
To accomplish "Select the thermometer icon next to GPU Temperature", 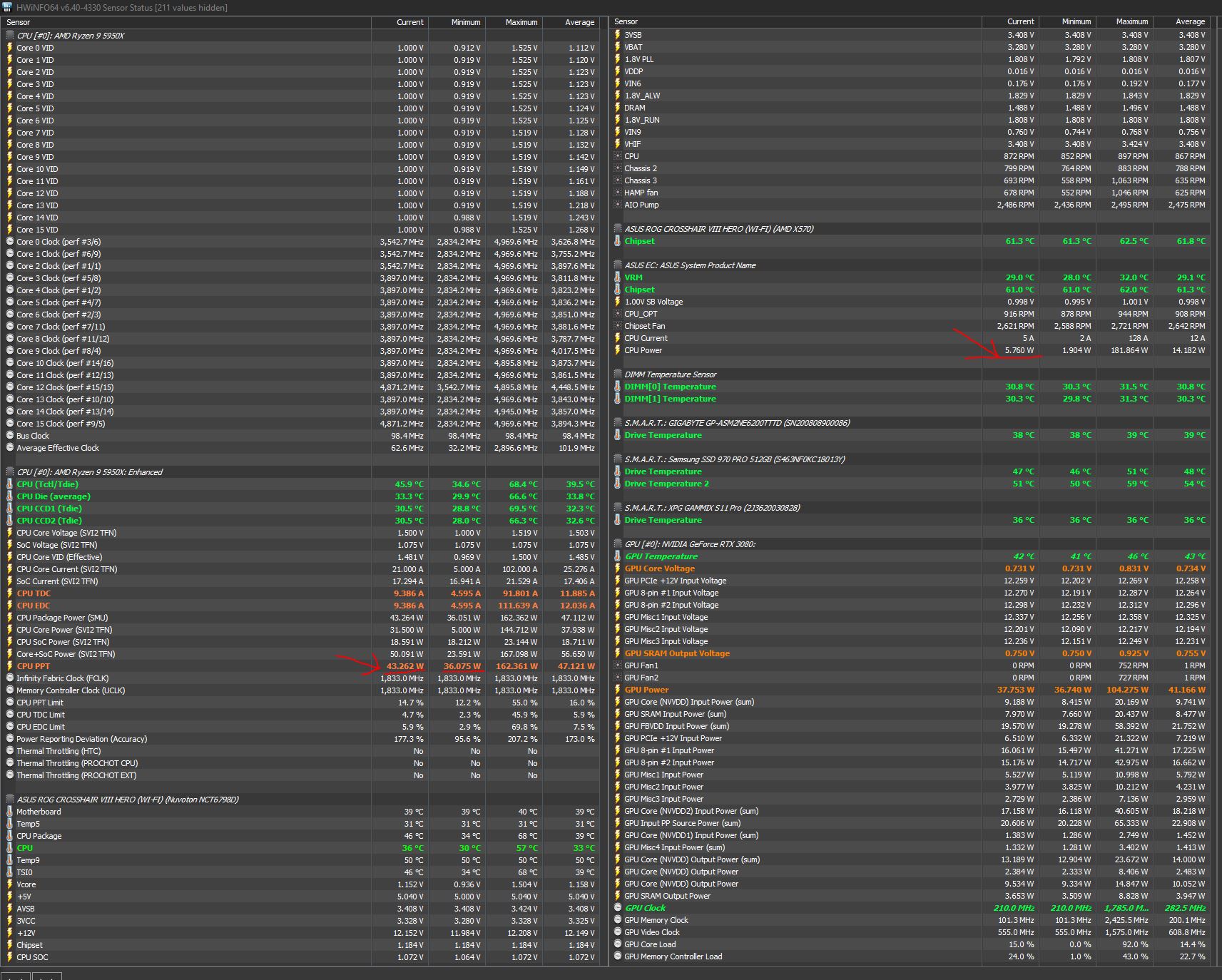I will 618,556.
